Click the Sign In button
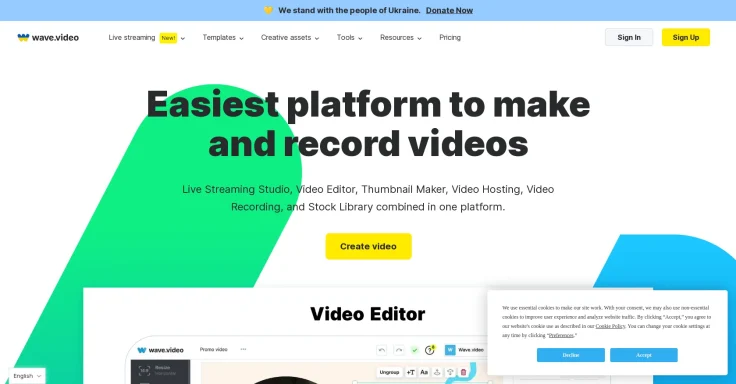Screen dimensions: 736x384 point(629,38)
